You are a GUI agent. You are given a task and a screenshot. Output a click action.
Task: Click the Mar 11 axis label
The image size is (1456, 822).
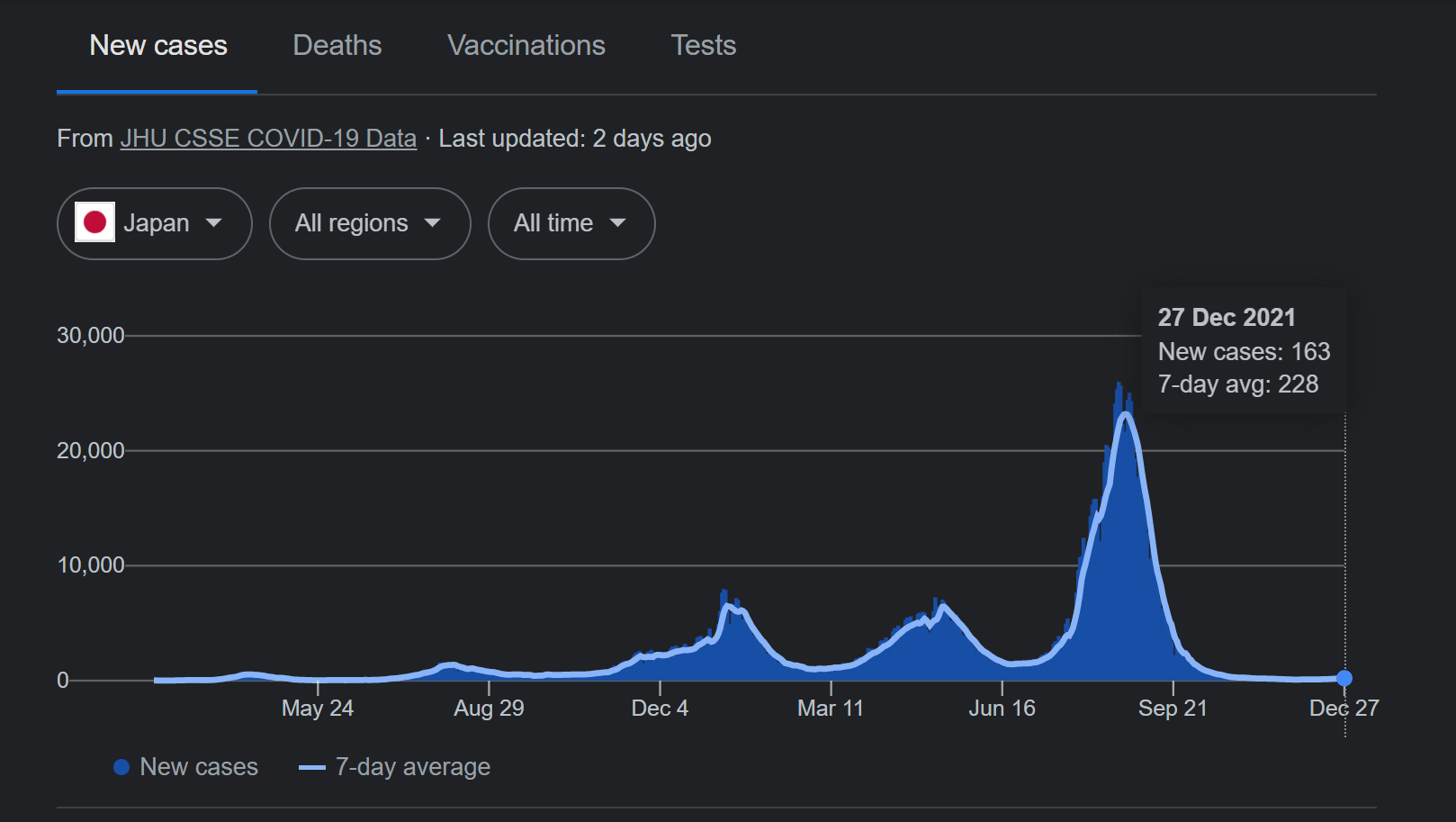pos(831,709)
